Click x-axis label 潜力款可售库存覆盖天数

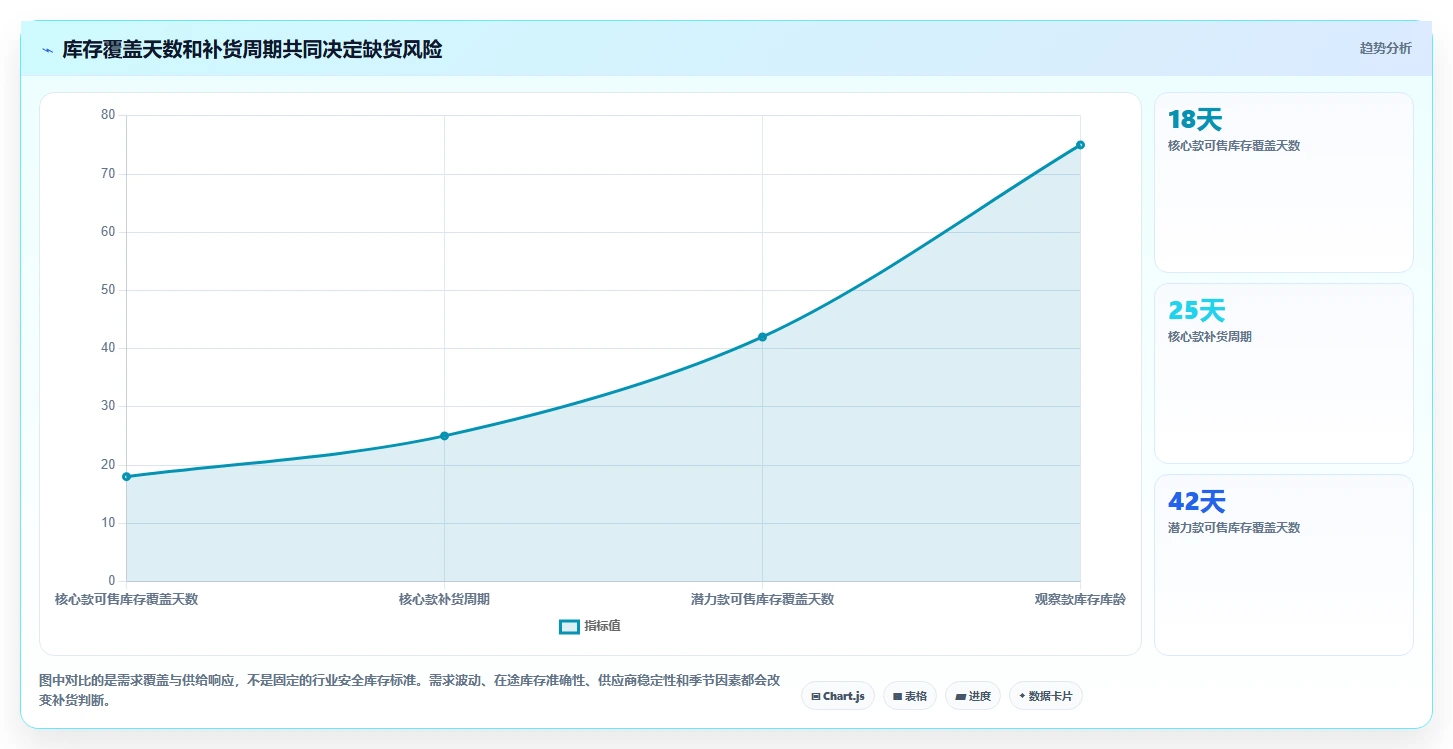[762, 599]
